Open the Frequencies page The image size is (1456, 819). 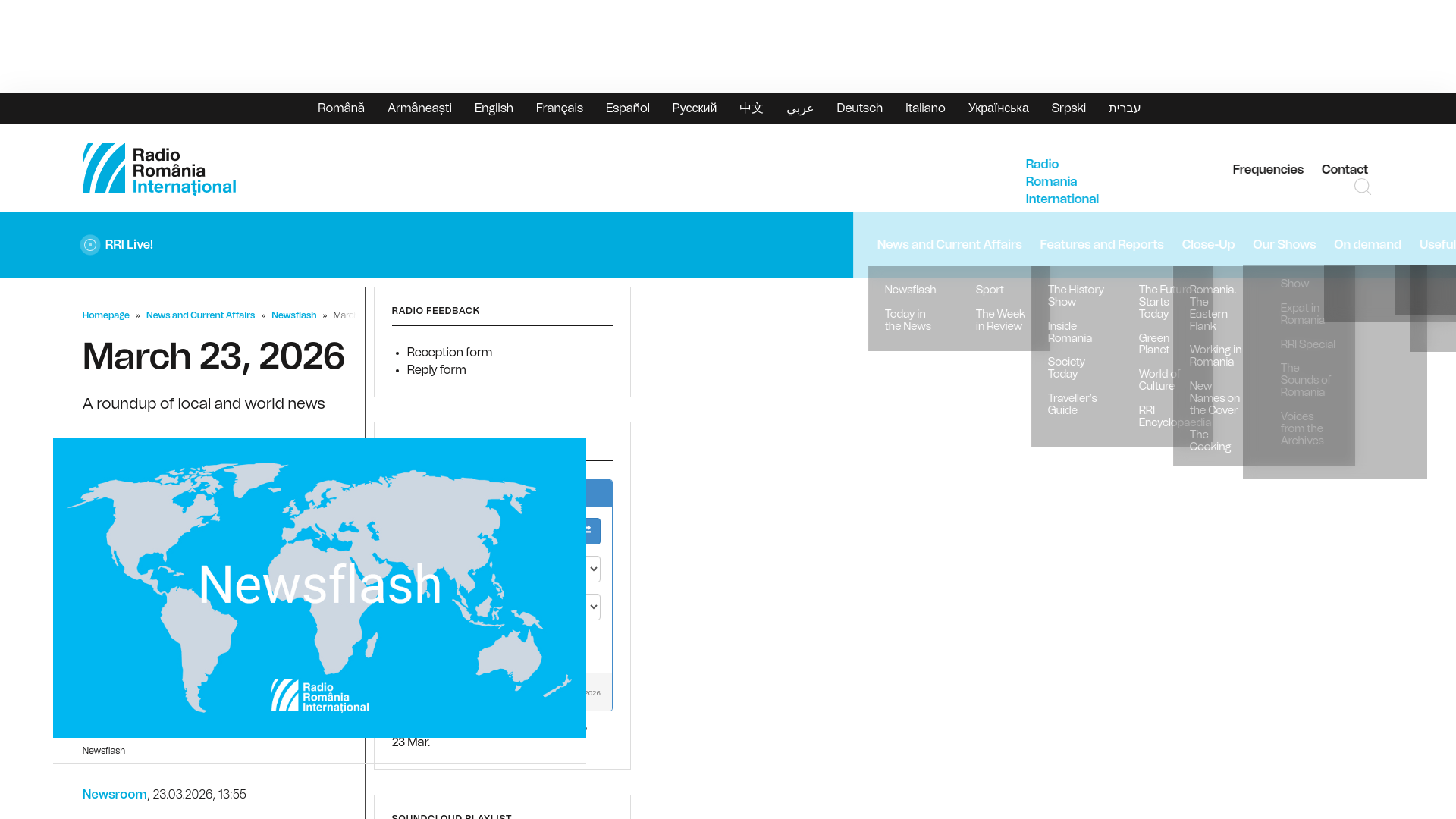[1268, 169]
